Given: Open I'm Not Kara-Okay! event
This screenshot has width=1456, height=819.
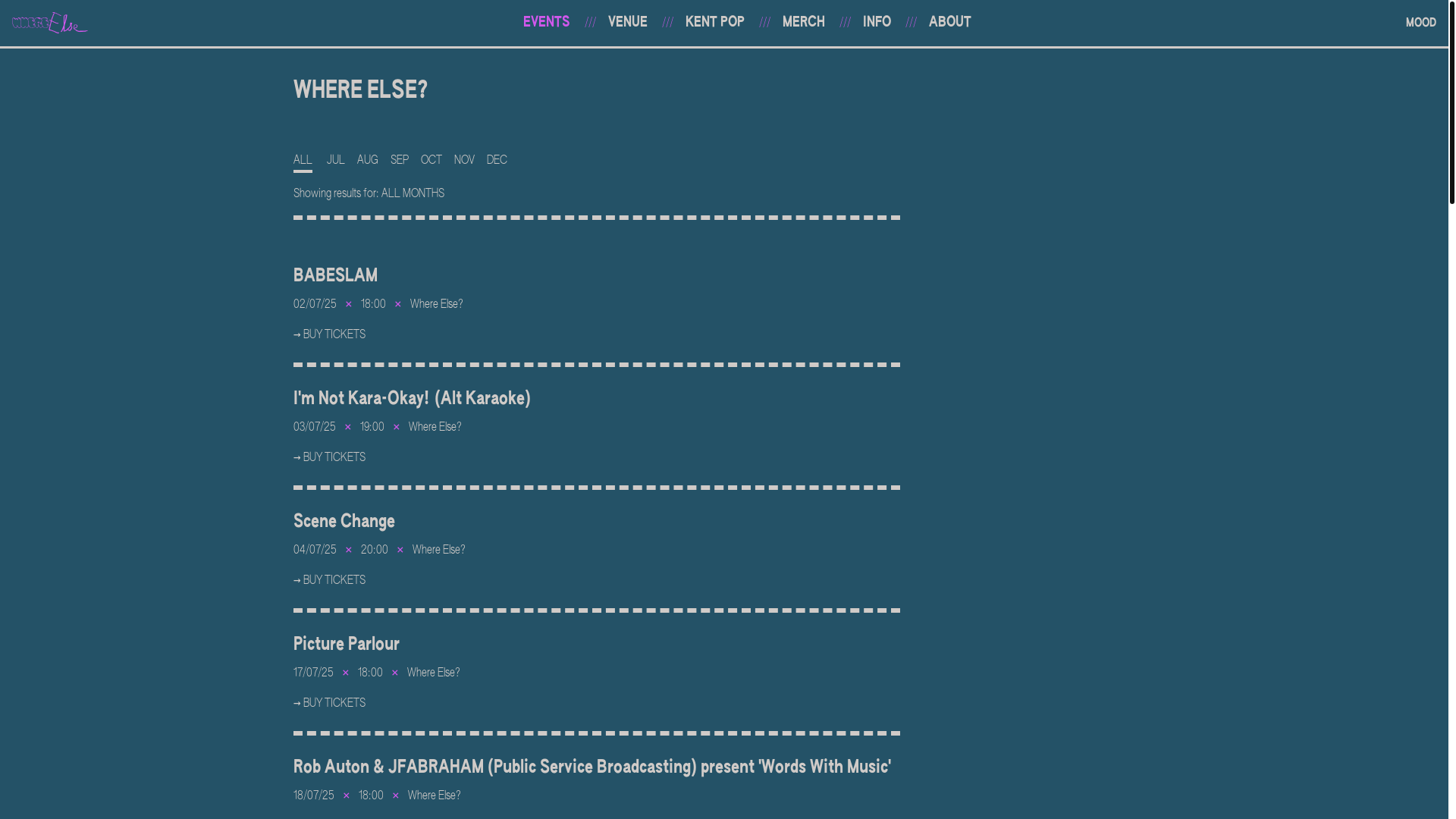Looking at the screenshot, I should (412, 398).
